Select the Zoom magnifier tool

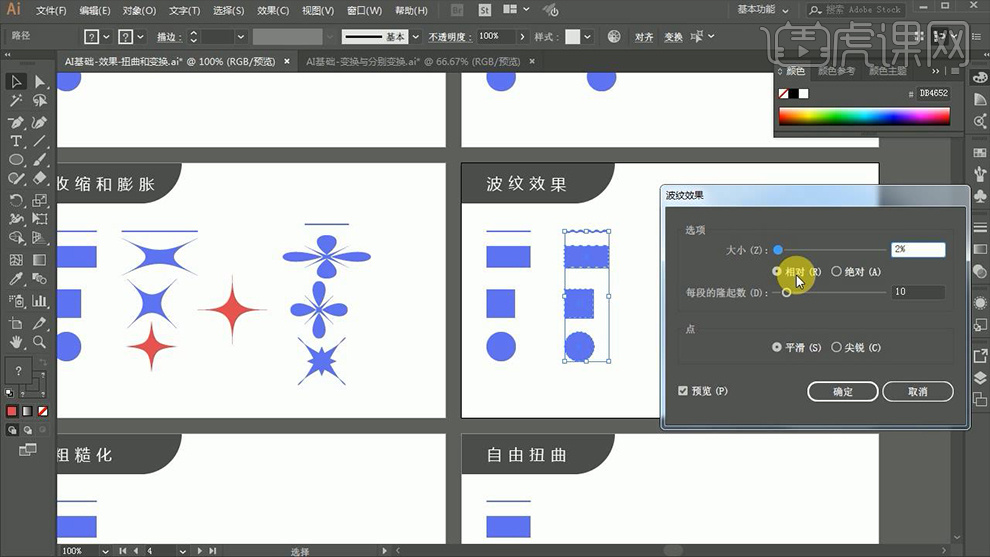(x=40, y=342)
